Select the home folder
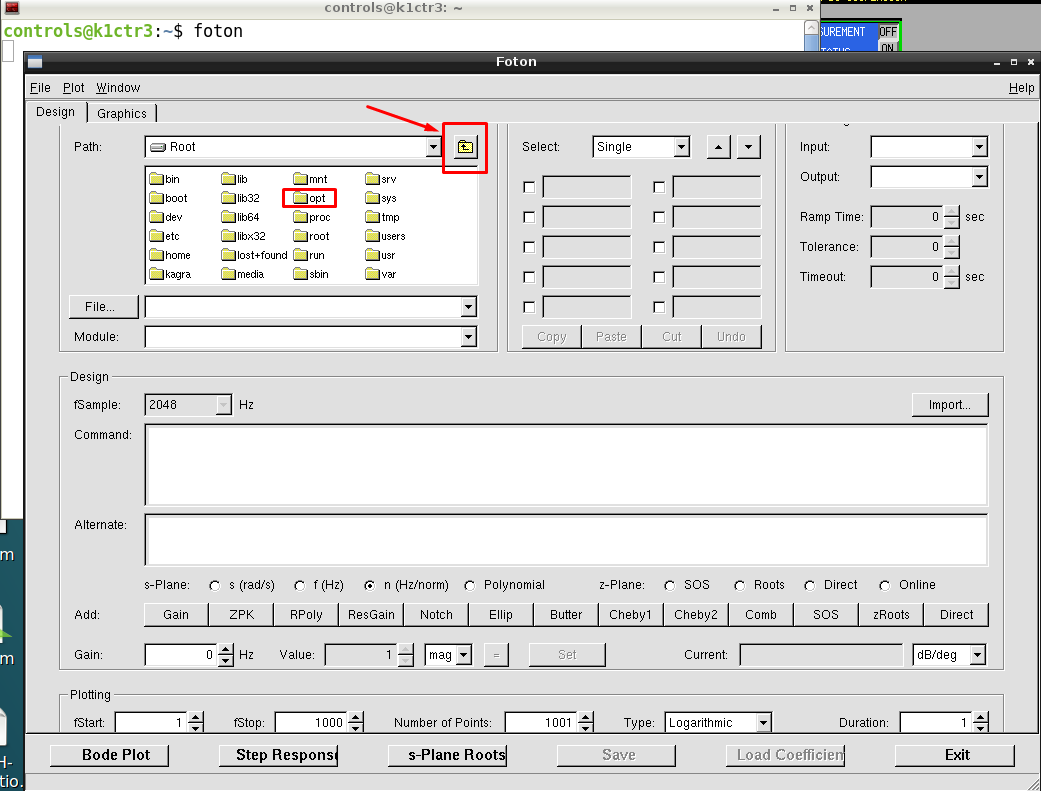The width and height of the screenshot is (1041, 791). pos(169,255)
